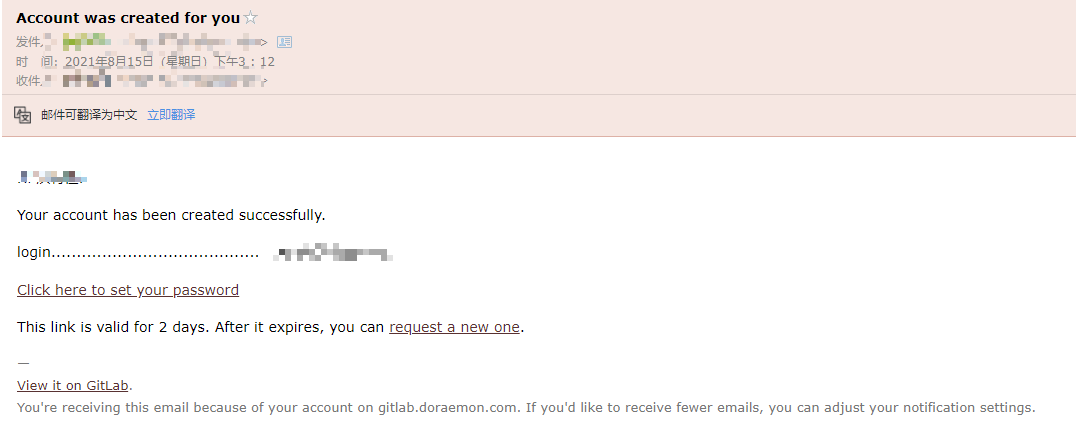Screen dimensions: 1076x446
Task: Follow the "request a new one" link
Action: coord(454,327)
